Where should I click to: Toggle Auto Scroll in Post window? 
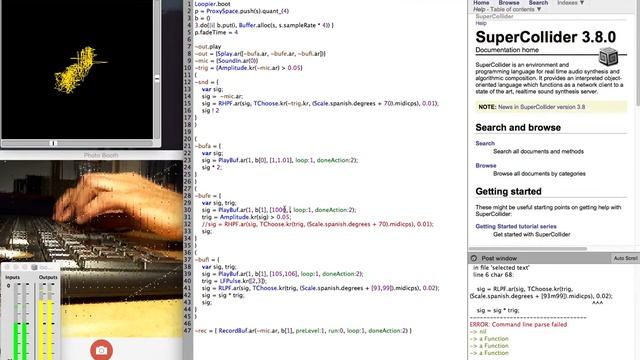point(625,258)
